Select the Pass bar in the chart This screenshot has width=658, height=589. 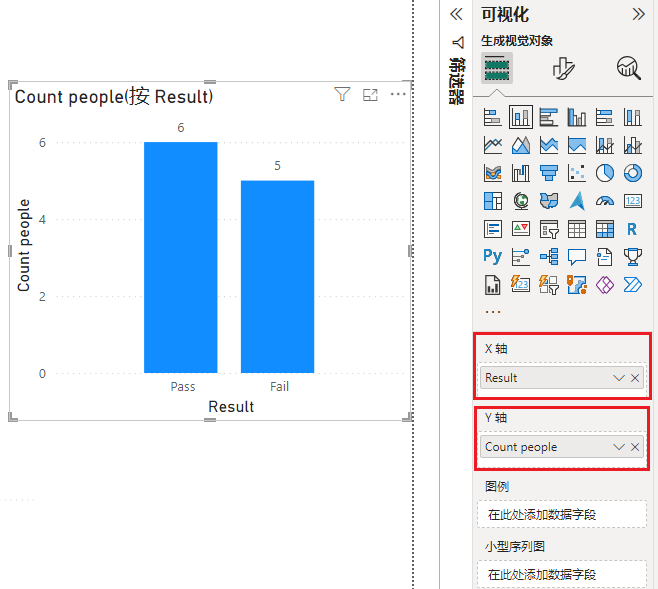pos(181,258)
